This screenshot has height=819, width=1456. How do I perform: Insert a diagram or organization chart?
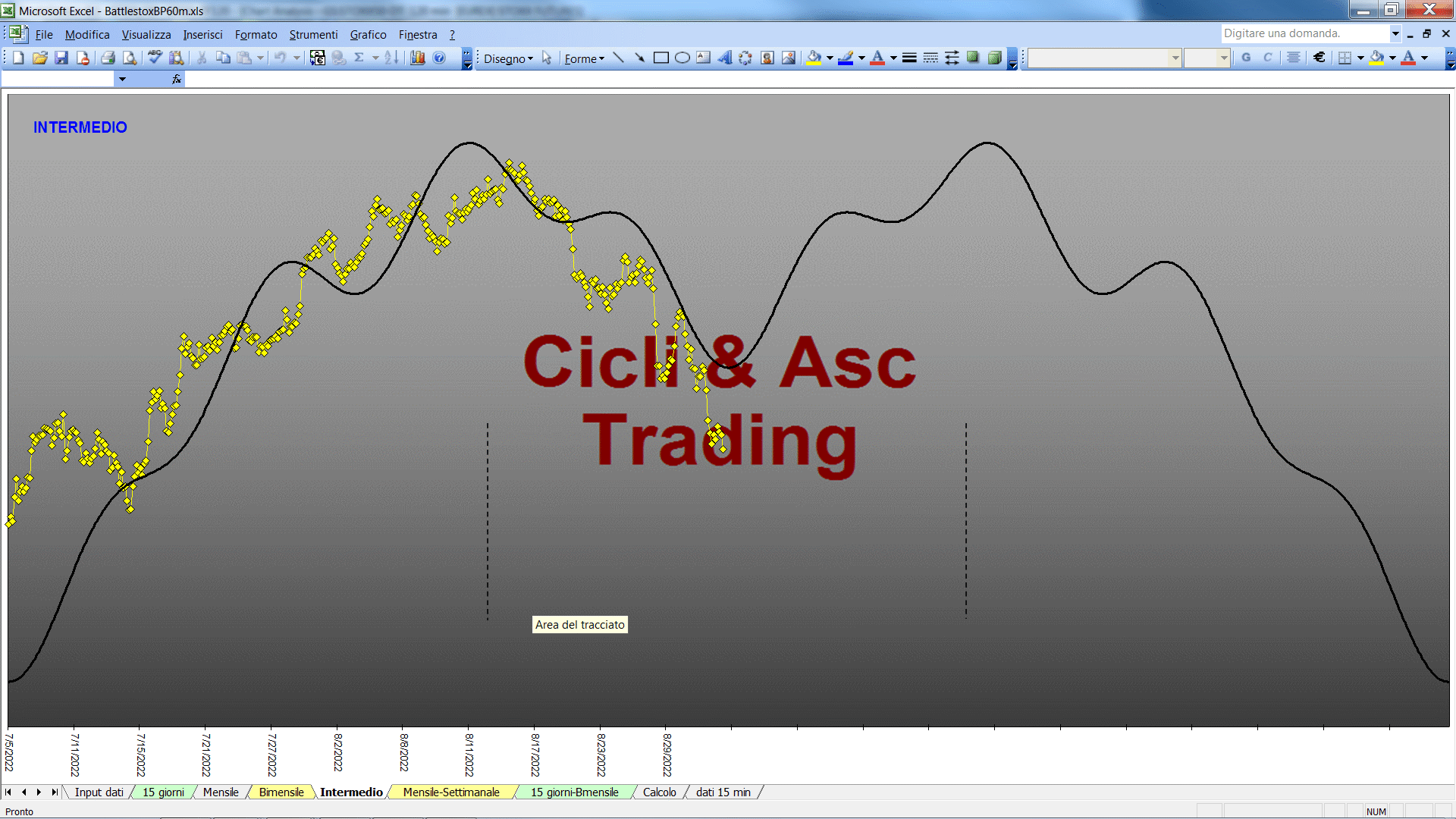tap(746, 58)
